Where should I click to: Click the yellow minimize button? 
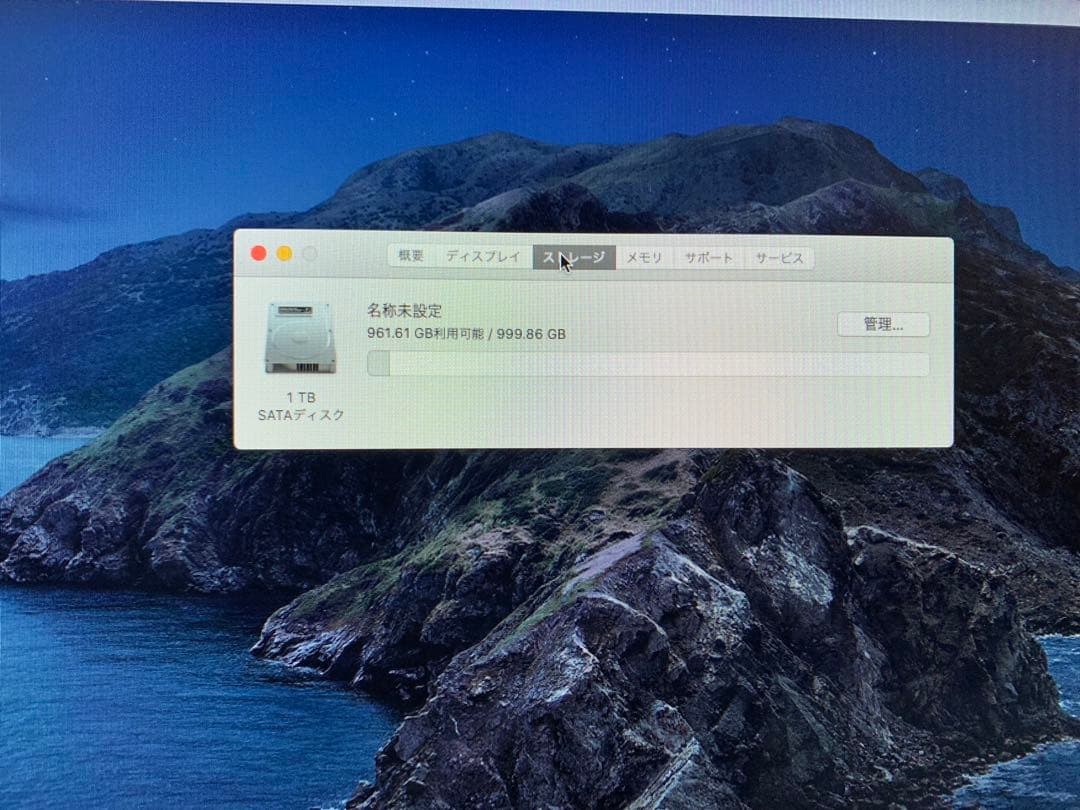click(x=285, y=253)
